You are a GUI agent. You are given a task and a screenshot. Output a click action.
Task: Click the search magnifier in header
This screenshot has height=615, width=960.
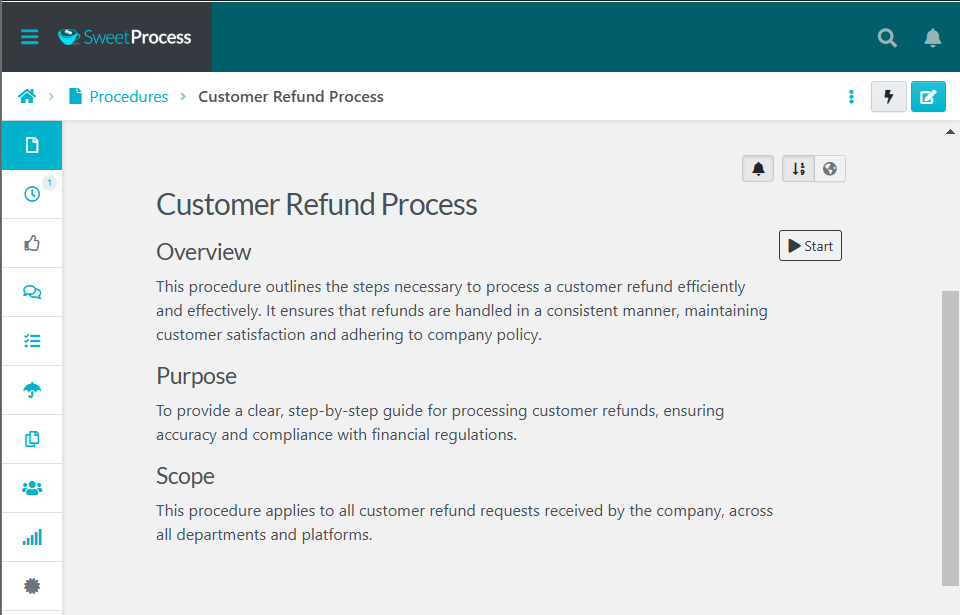[887, 37]
